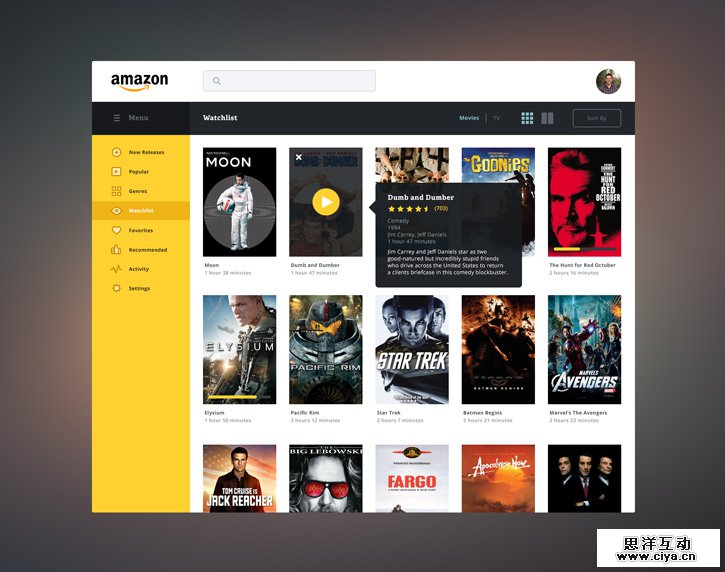Switch to small grid view
The width and height of the screenshot is (725, 572).
[527, 118]
